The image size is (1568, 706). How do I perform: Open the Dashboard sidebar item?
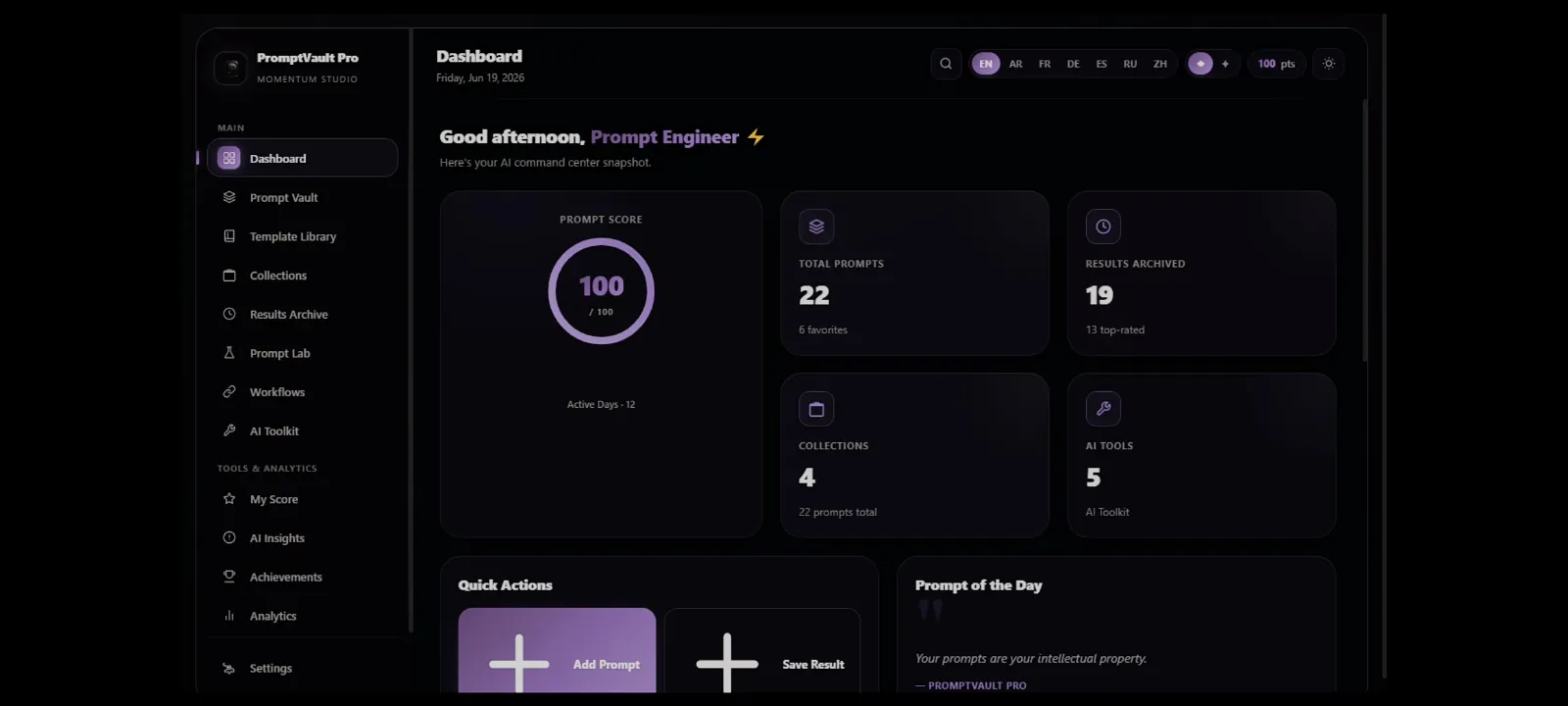coord(302,158)
